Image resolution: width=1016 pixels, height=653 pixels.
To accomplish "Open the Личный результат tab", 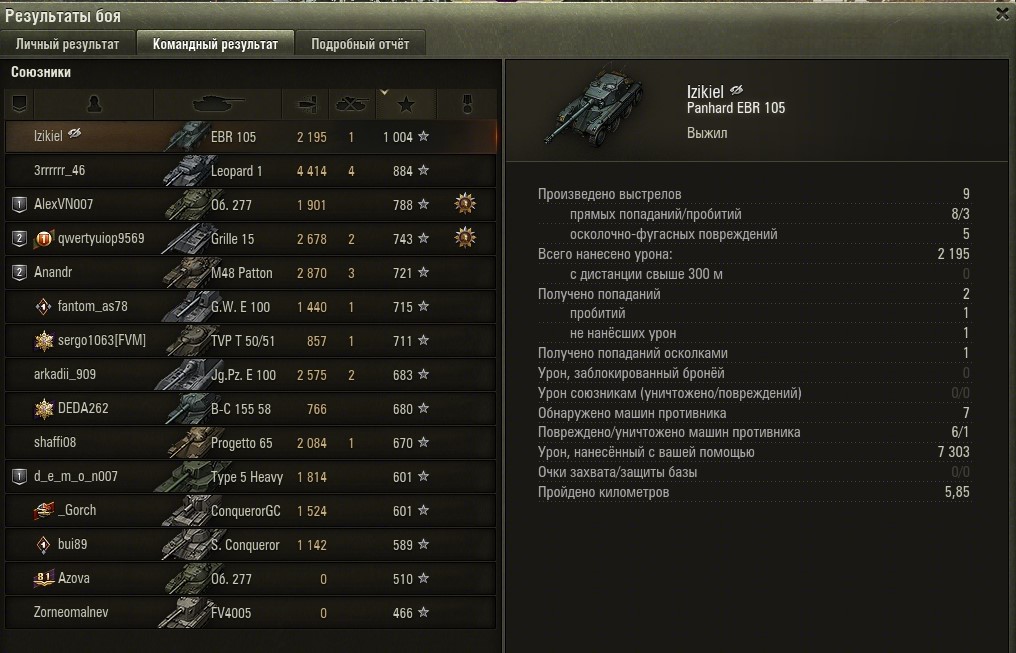I will point(67,44).
